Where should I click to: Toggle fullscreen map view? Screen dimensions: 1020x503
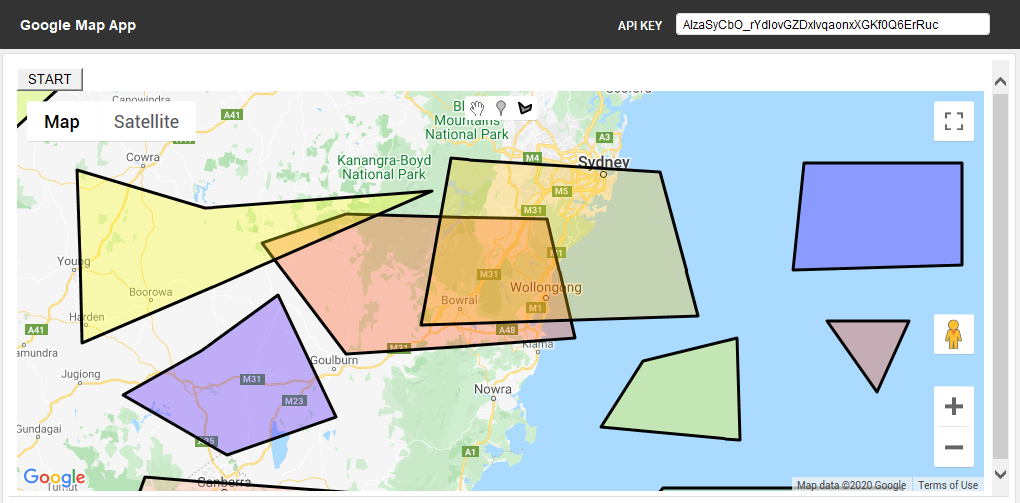[x=953, y=122]
